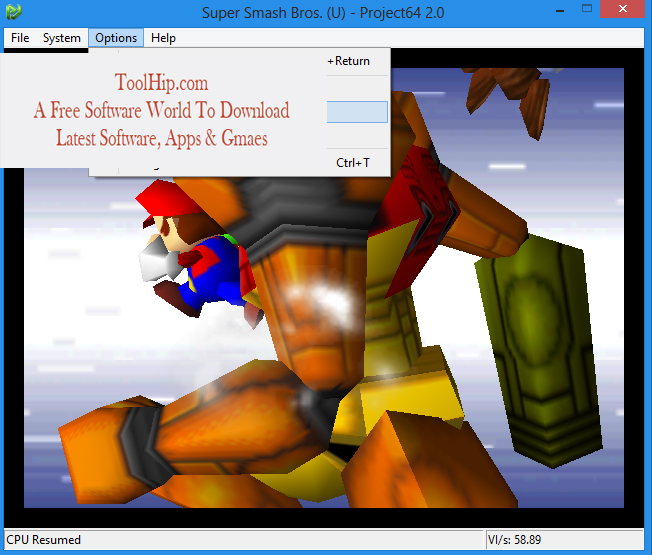The width and height of the screenshot is (652, 555).
Task: Click the 'CPU Resumed' status text
Action: coord(43,540)
